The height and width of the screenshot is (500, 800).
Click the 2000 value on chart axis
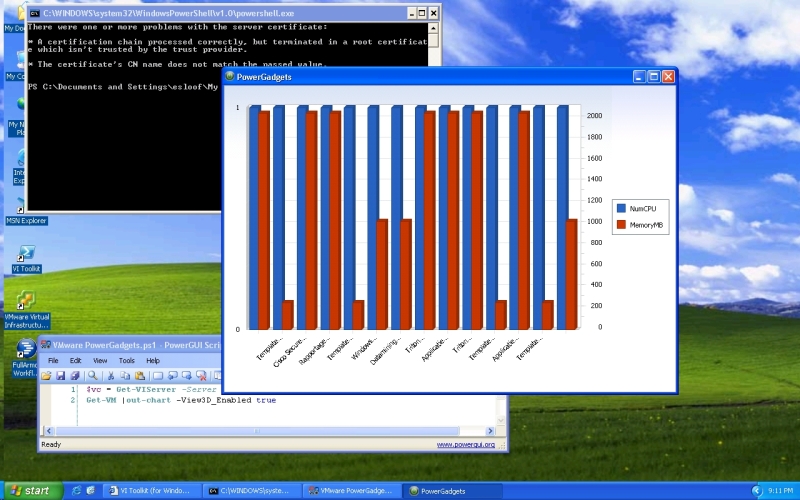click(594, 116)
